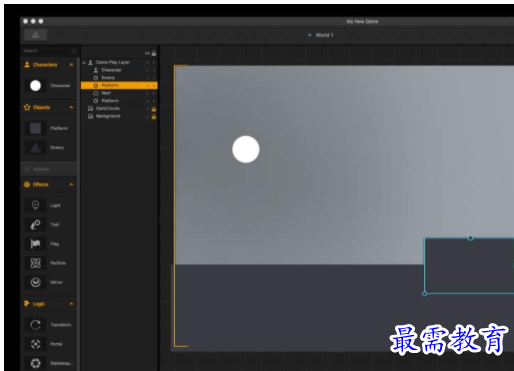Select the Mirror effect icon
514x371 pixels.
35,282
